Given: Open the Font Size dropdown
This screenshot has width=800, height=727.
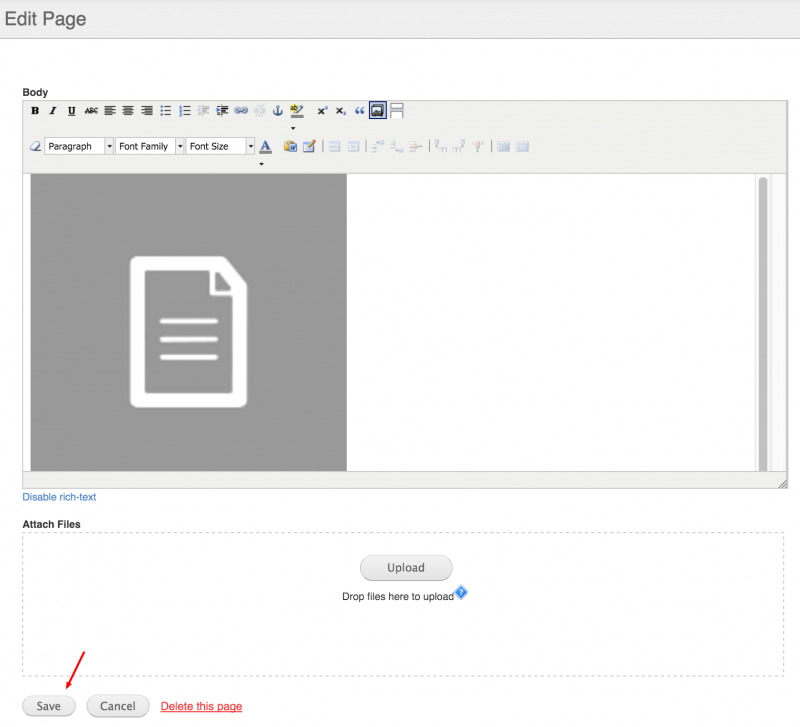Looking at the screenshot, I should [220, 146].
